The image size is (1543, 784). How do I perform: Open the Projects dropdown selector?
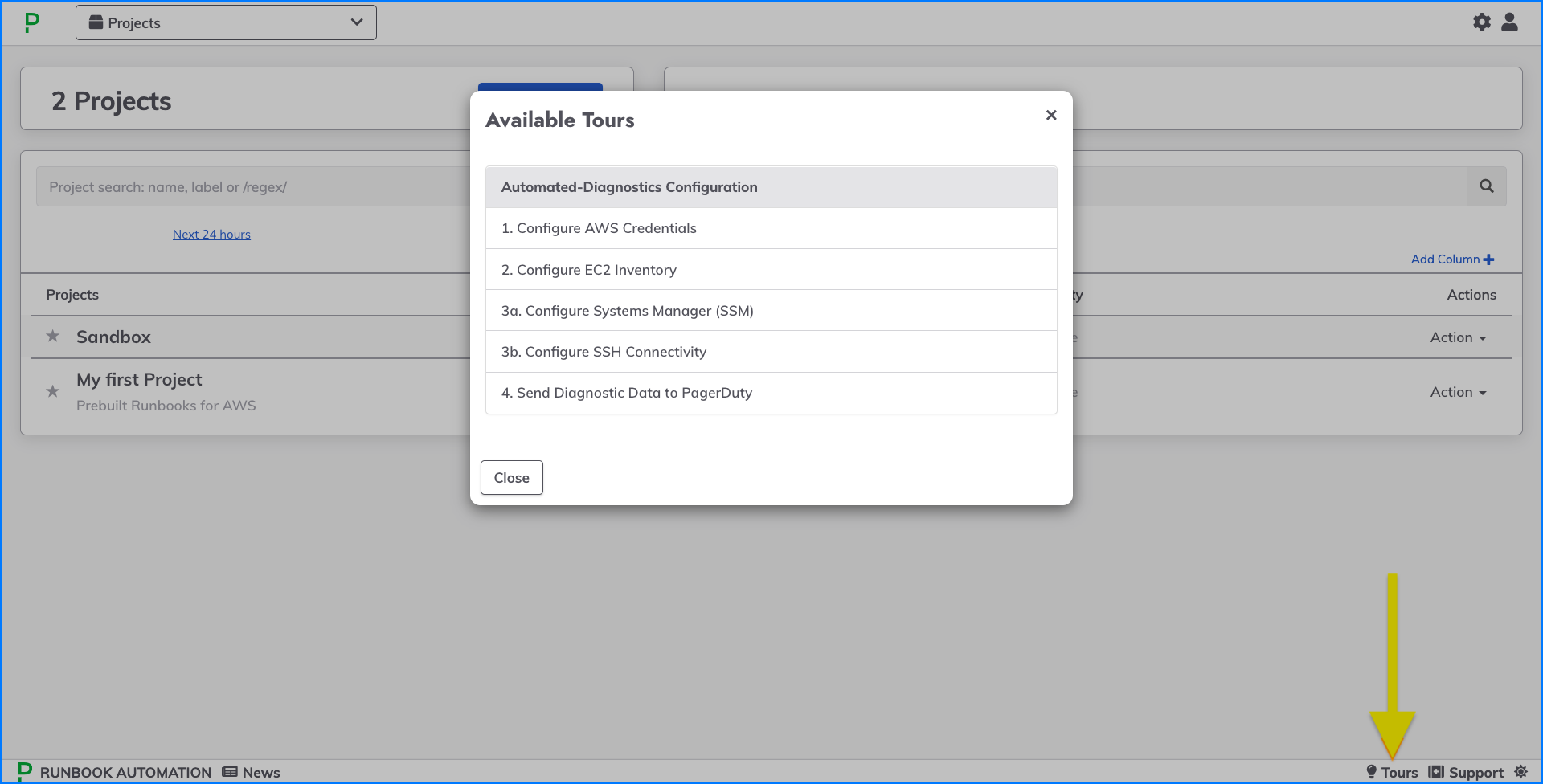[x=226, y=22]
